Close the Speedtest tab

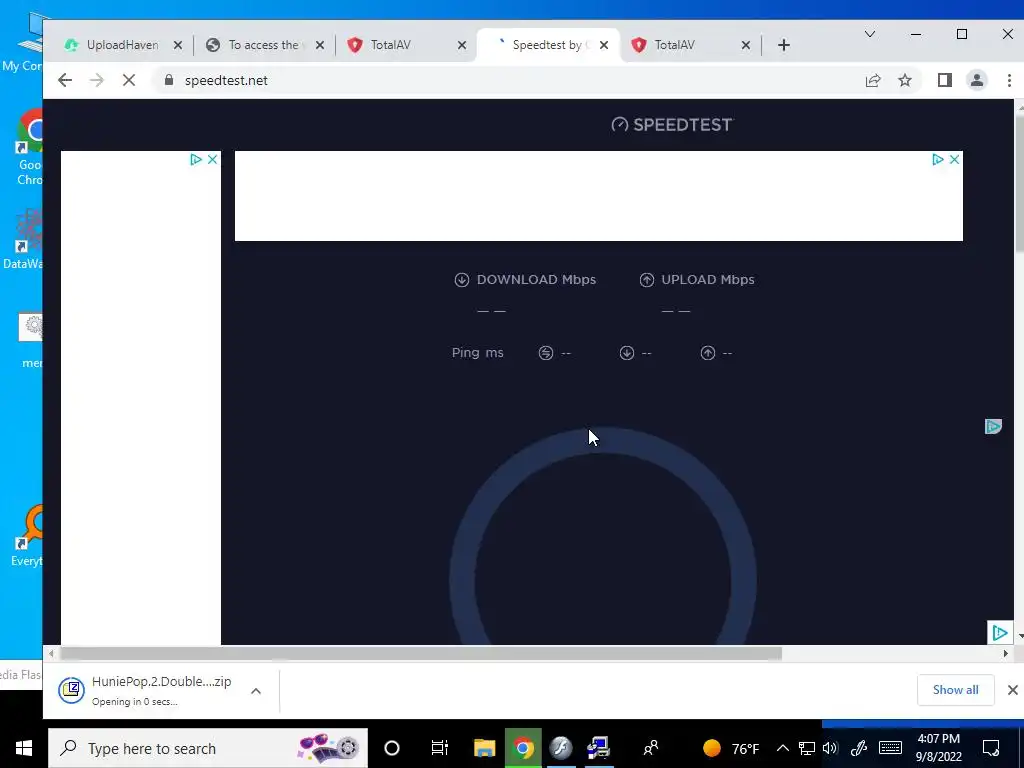click(604, 45)
